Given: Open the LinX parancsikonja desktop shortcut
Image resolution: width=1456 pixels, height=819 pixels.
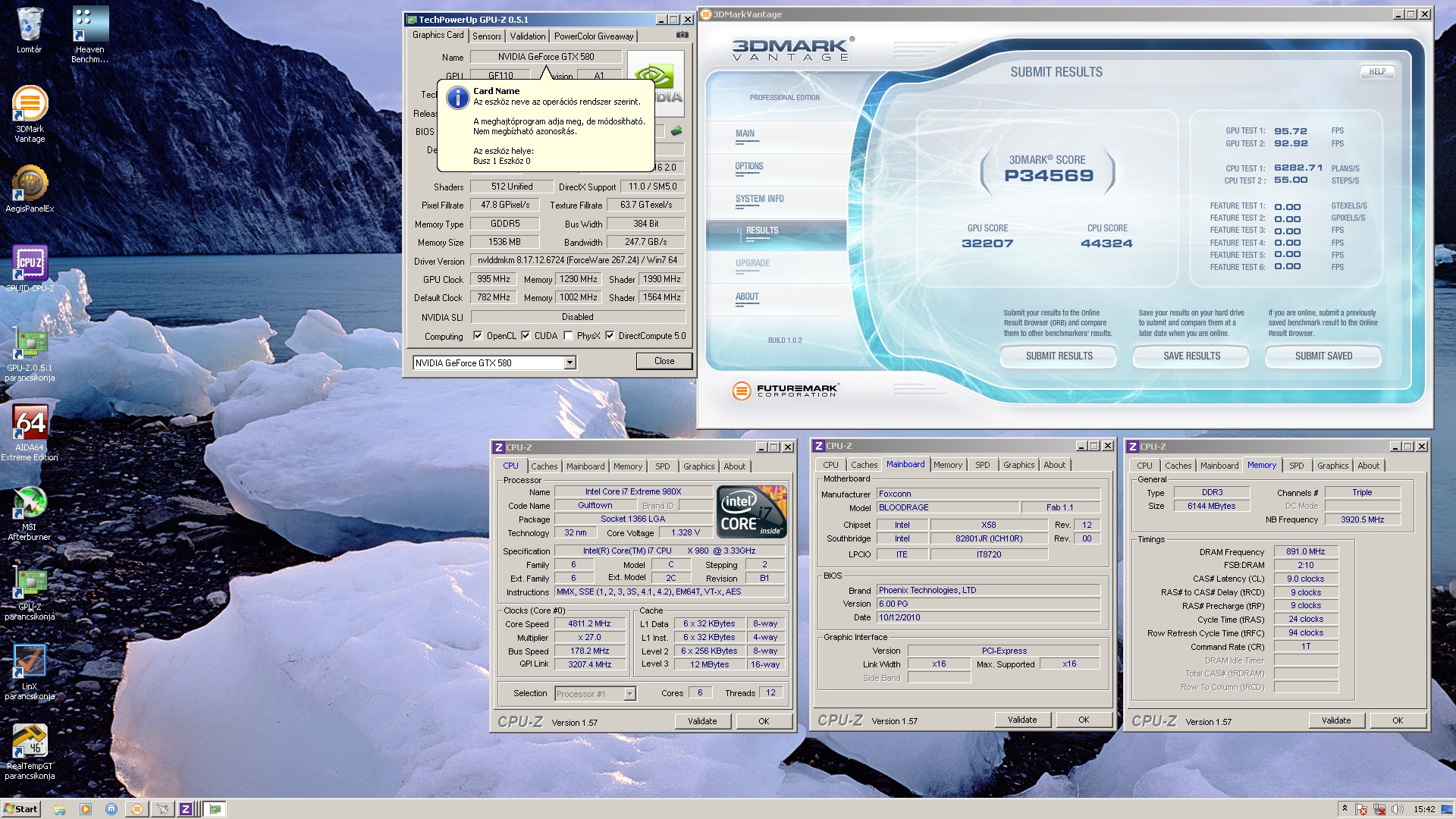Looking at the screenshot, I should [30, 673].
